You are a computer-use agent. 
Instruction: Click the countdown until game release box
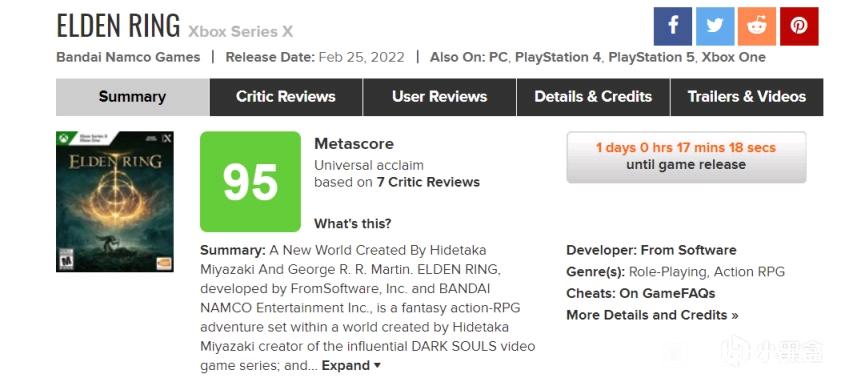[x=686, y=157]
